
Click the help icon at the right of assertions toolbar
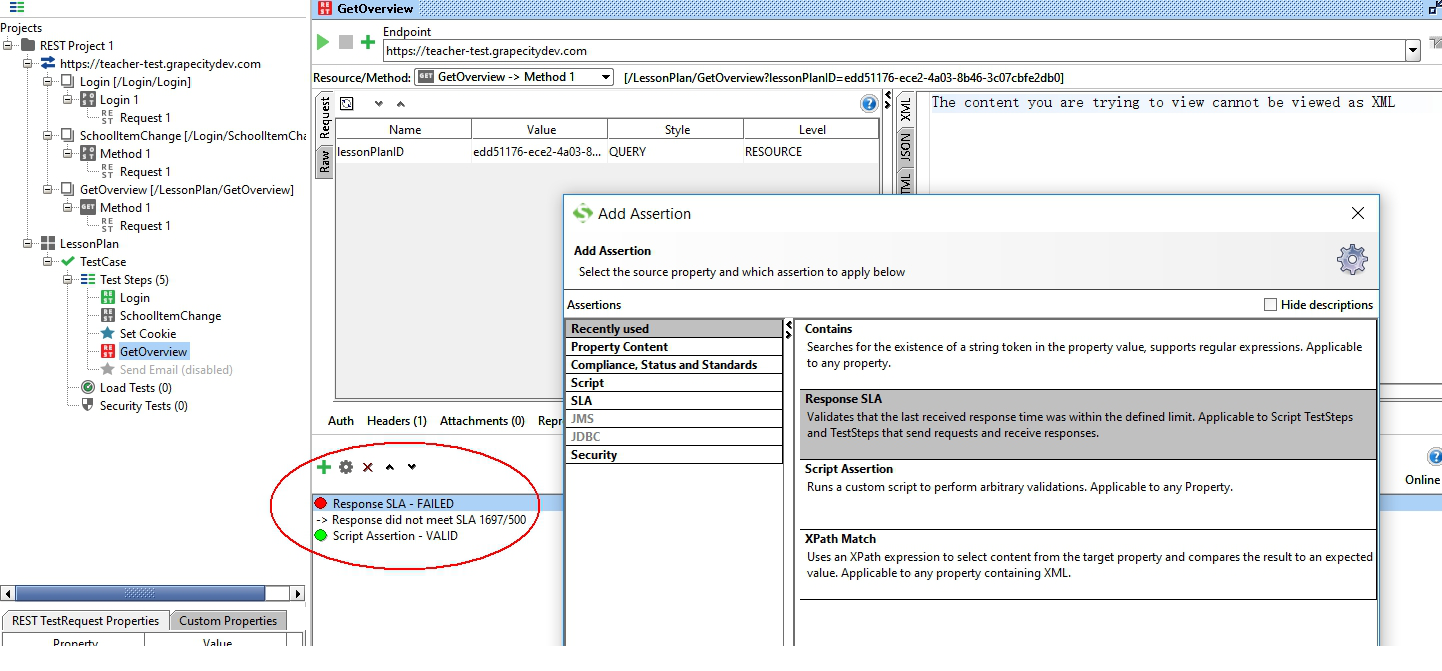click(1435, 457)
